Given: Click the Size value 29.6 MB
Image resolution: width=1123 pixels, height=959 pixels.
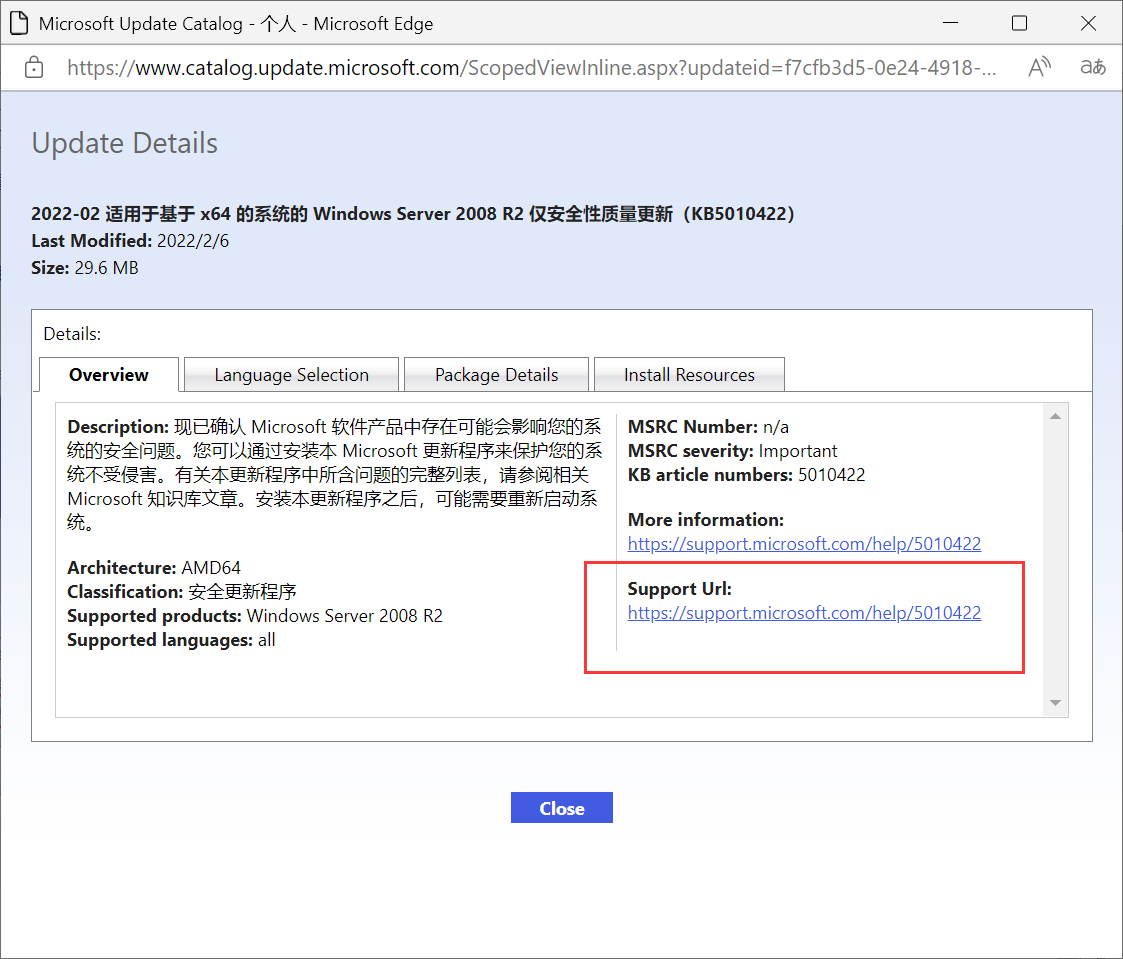Looking at the screenshot, I should [x=106, y=268].
